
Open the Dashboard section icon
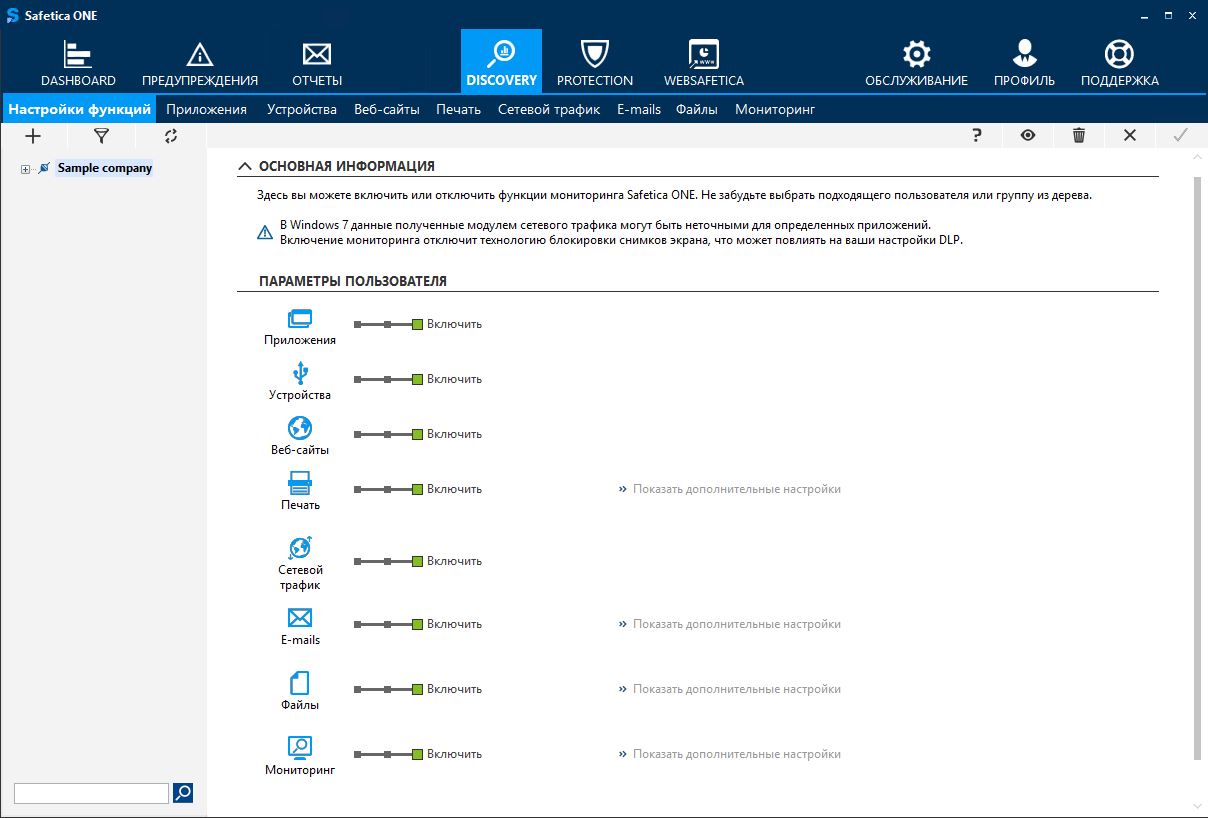78,55
